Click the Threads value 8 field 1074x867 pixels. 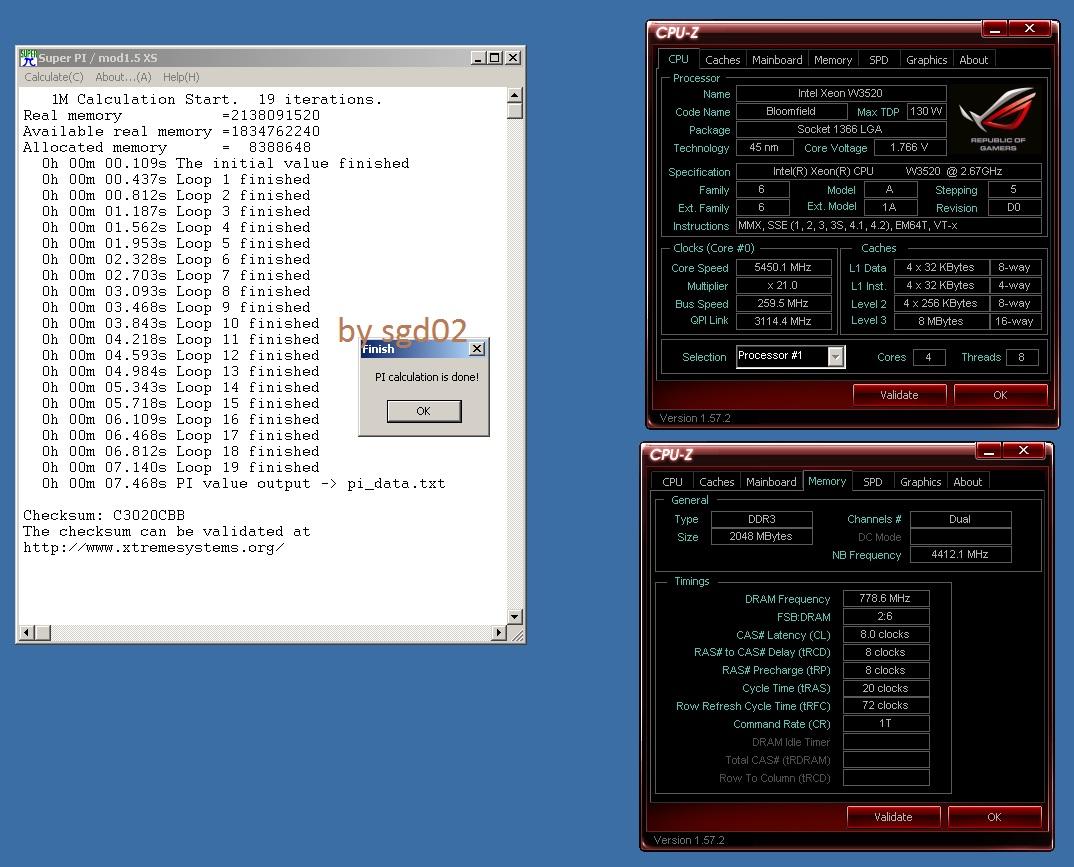click(1021, 357)
